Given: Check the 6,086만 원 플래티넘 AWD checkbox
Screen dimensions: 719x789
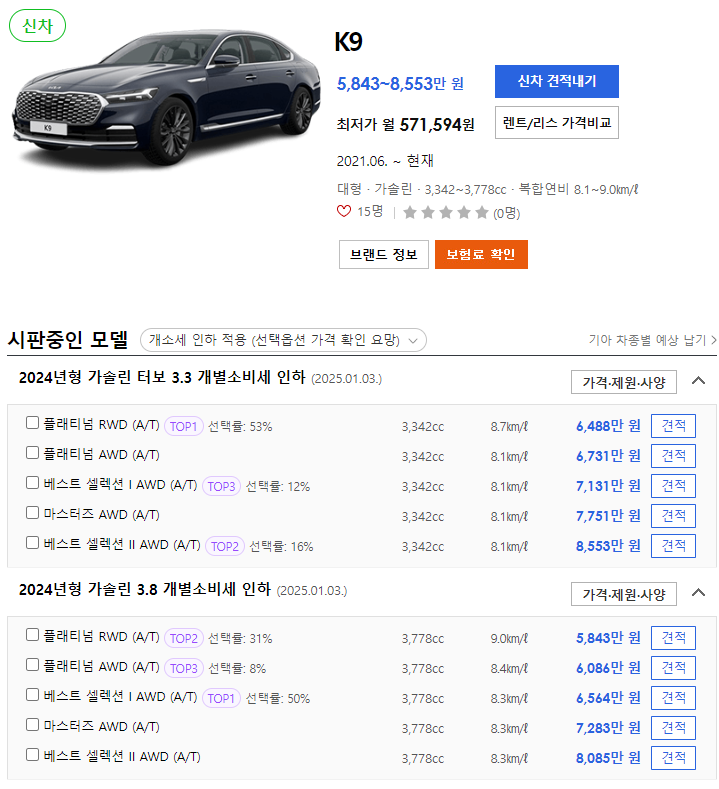Looking at the screenshot, I should (32, 665).
